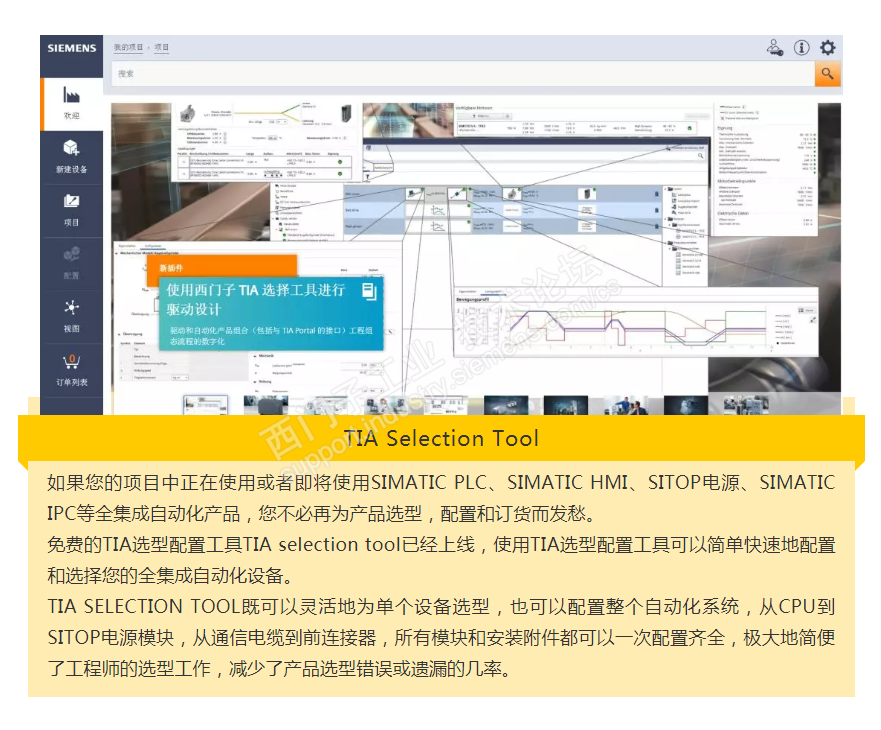This screenshot has width=881, height=730.
Task: Select the fourth carousel thumbnail
Action: click(386, 405)
